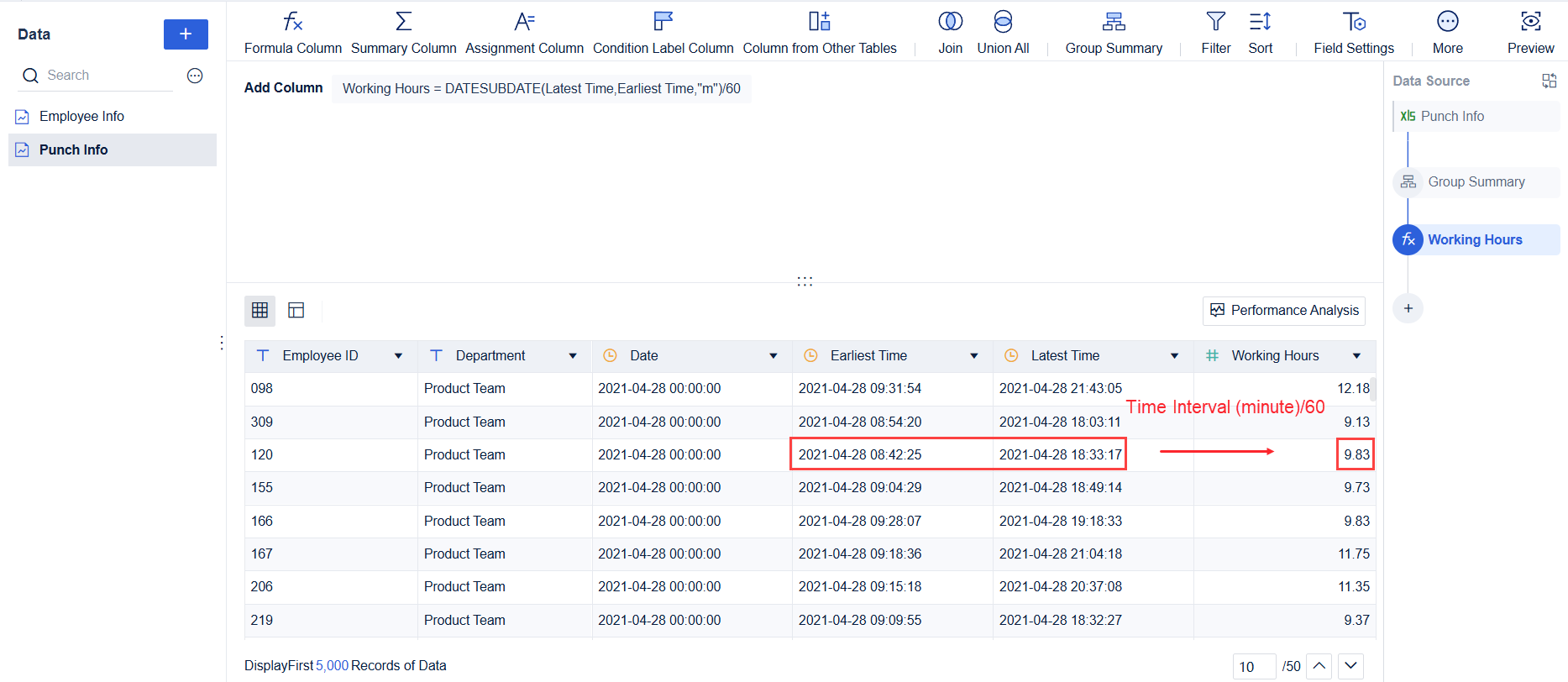Open Department column dropdown
Screen dimensions: 1568x682
(573, 356)
